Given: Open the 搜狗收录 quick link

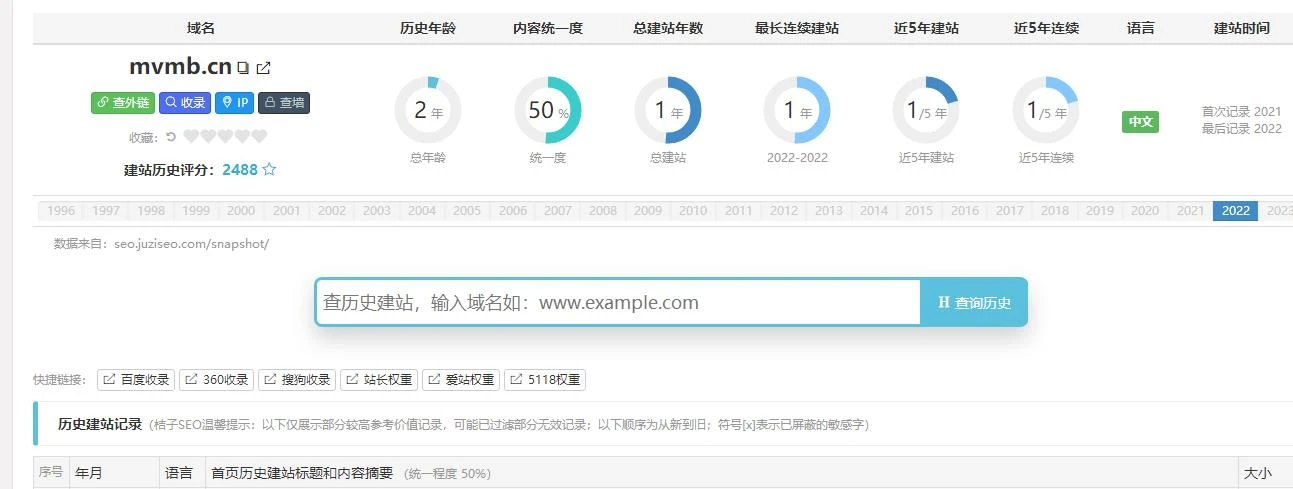Looking at the screenshot, I should tap(297, 380).
